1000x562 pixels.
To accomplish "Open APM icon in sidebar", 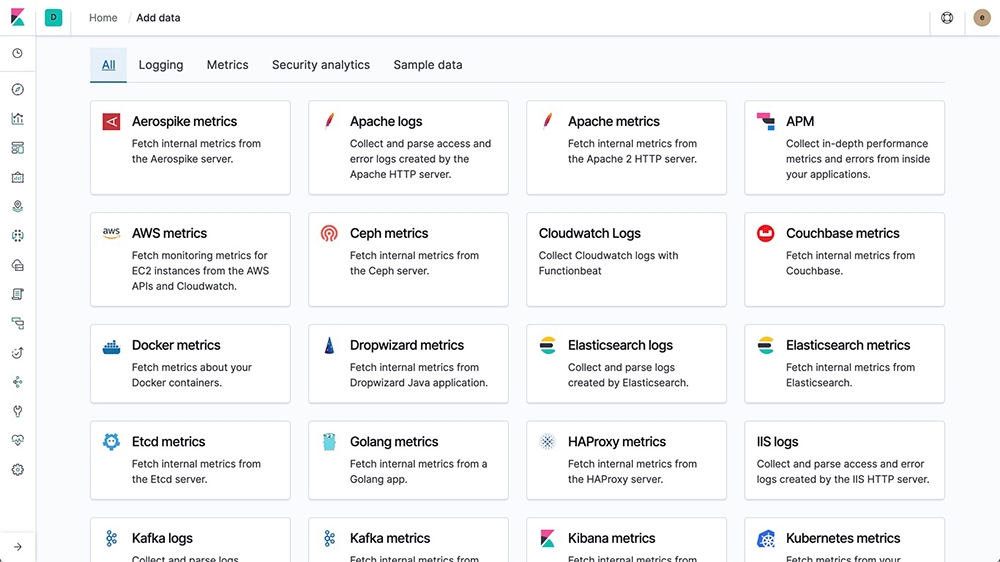I will [18, 323].
